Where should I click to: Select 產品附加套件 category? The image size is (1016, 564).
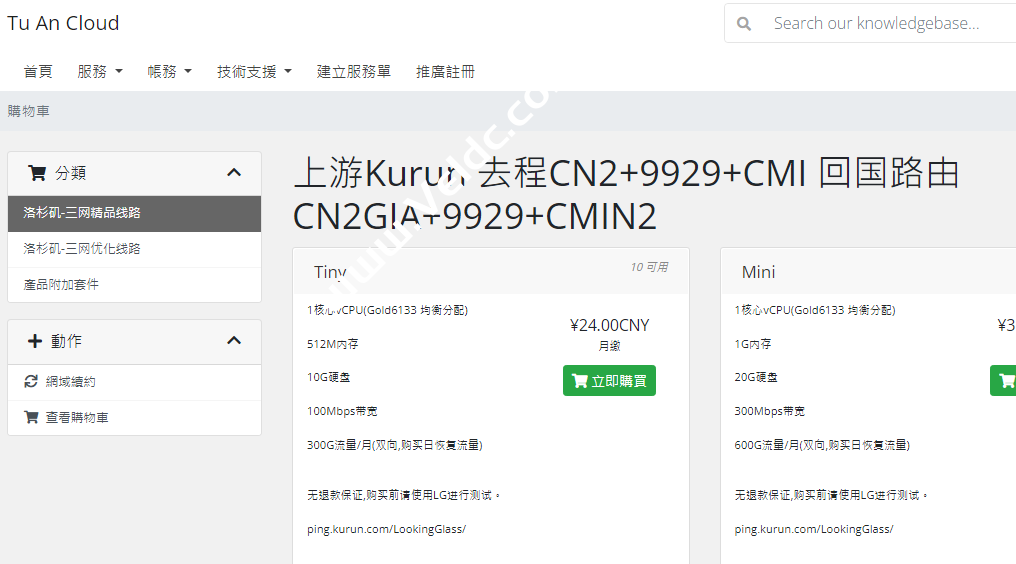[x=134, y=285]
